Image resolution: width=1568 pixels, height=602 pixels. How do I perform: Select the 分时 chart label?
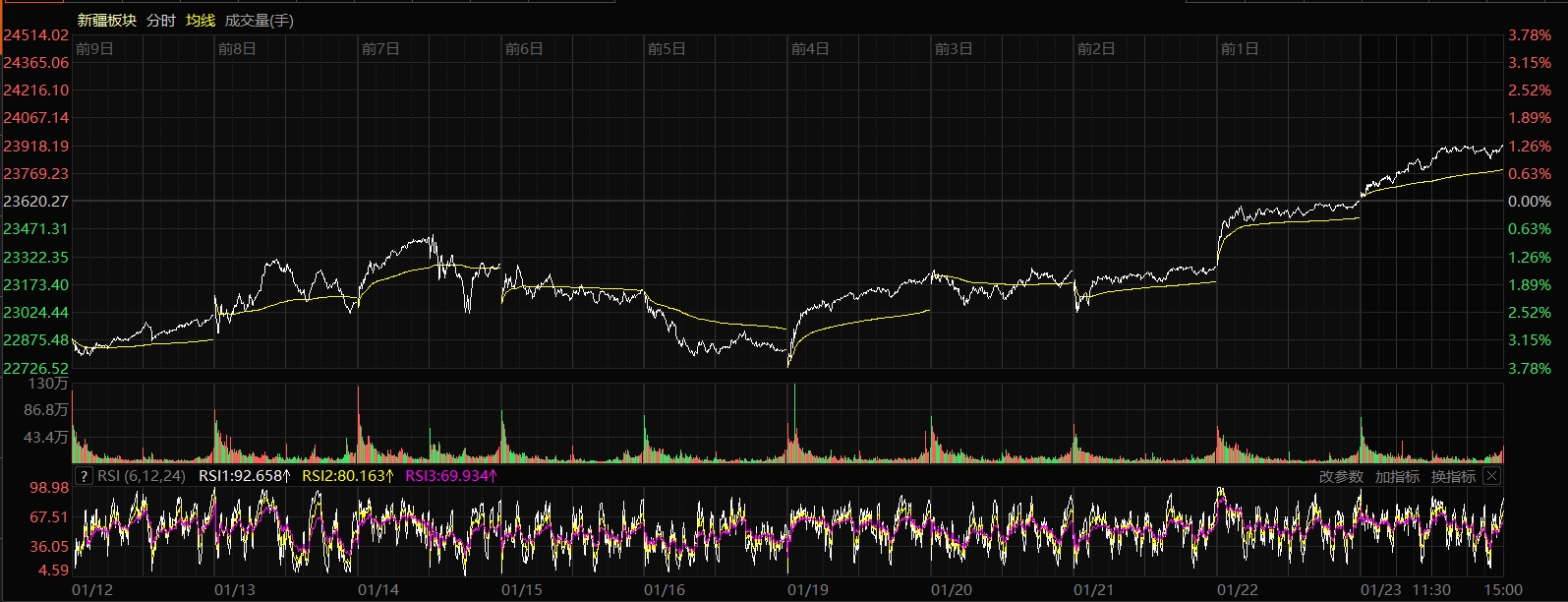161,21
